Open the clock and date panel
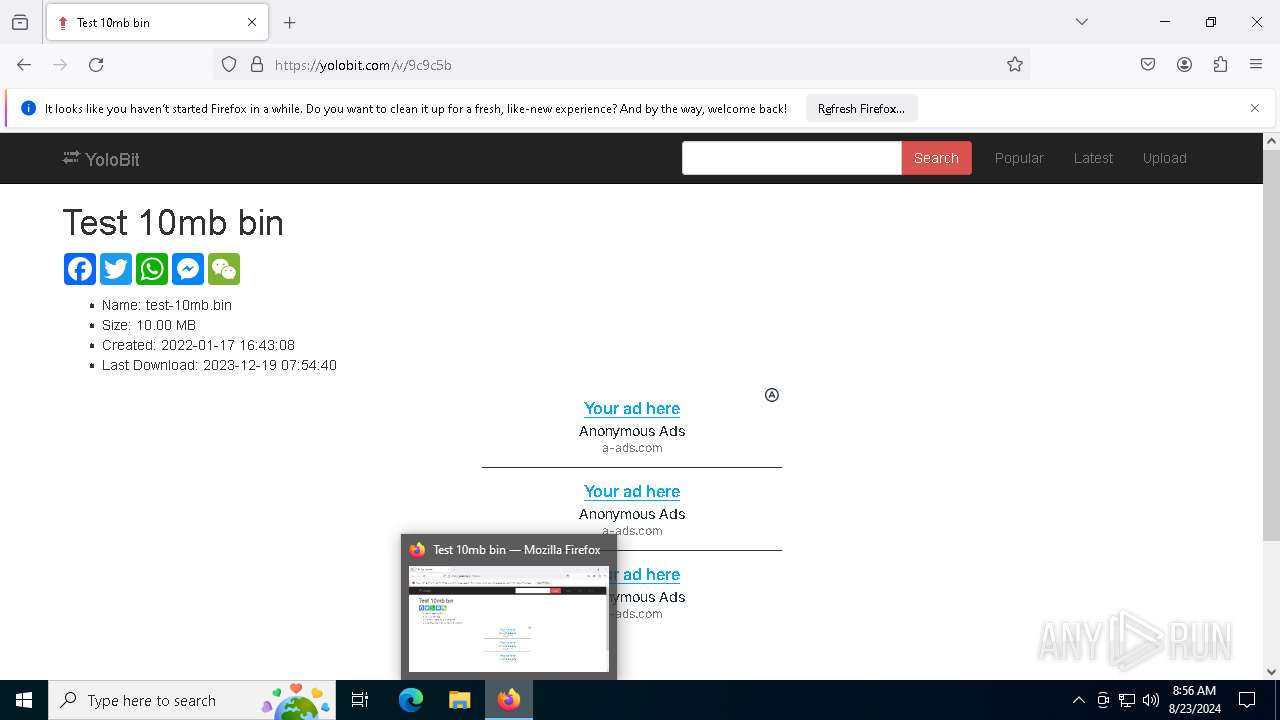Screen dimensions: 1280x720 point(1194,700)
